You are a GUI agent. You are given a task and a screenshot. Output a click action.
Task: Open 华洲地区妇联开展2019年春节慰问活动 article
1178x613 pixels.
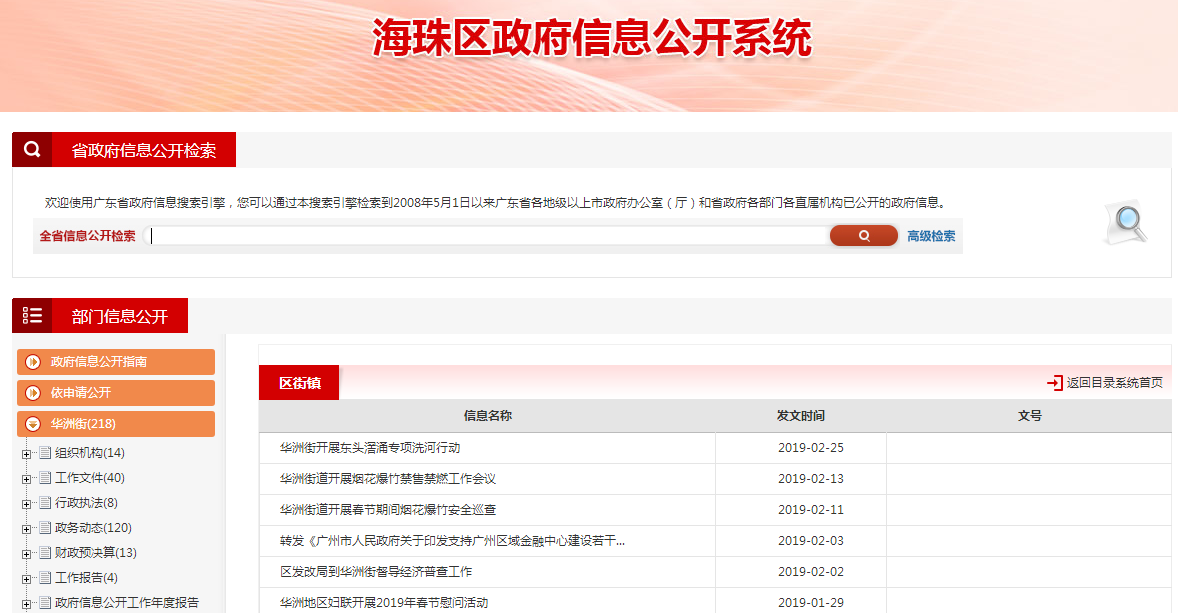tap(384, 602)
